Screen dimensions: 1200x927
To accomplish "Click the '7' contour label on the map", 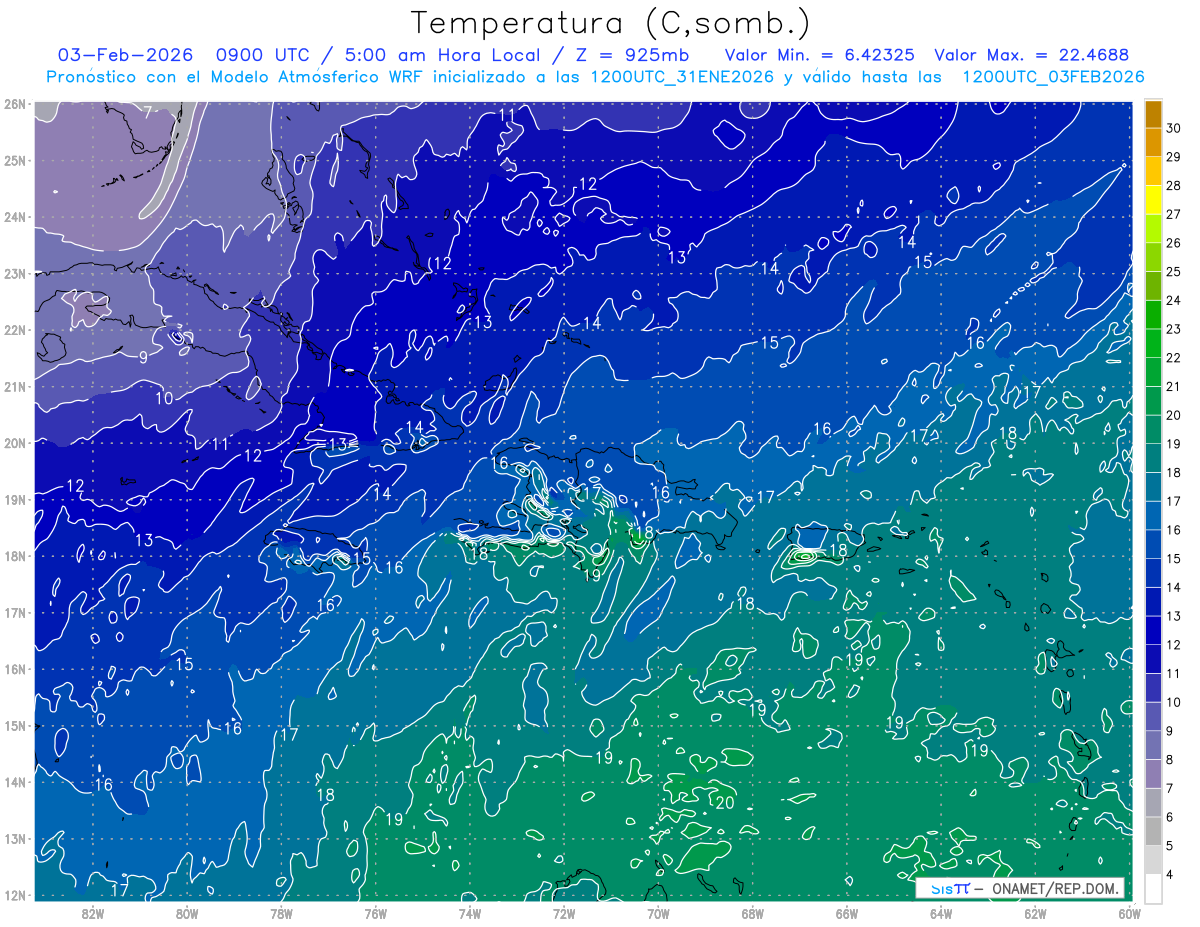I will pos(147,111).
